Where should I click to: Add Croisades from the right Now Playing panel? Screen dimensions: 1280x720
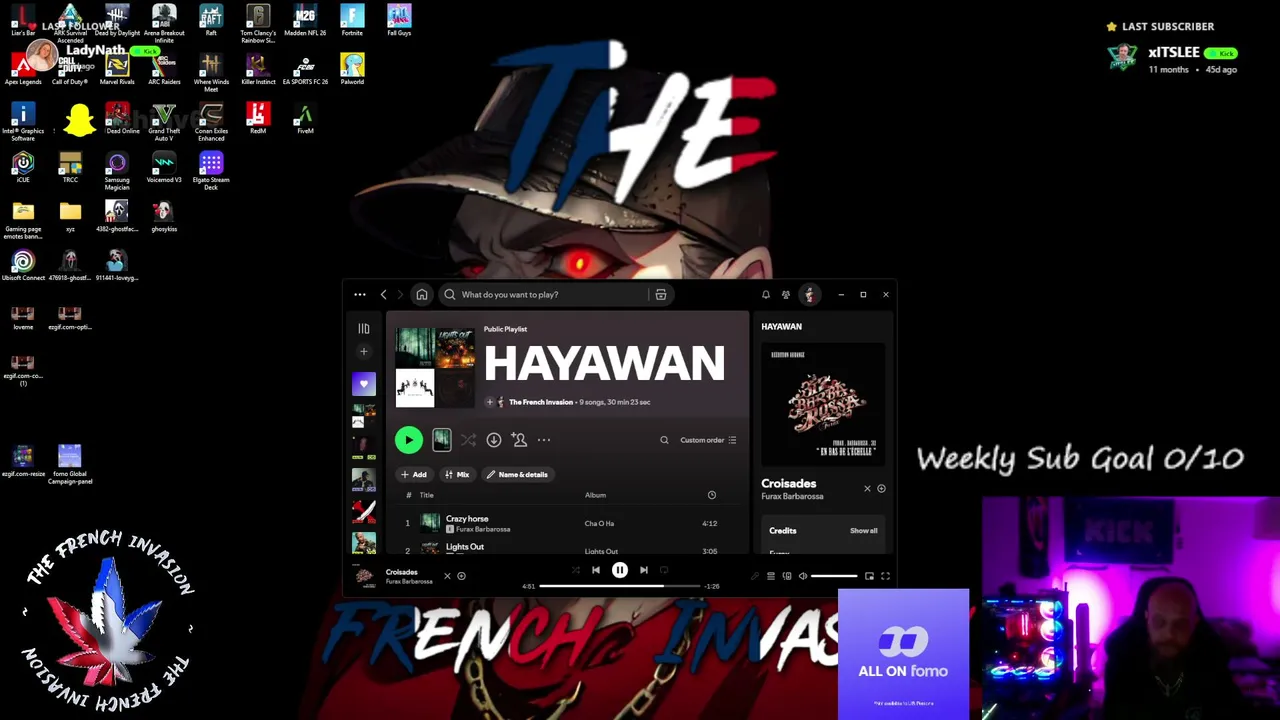(881, 489)
